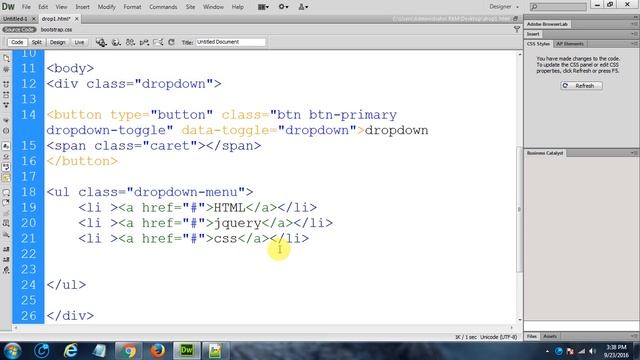The width and height of the screenshot is (640, 360).
Task: Switch to Code view
Action: (x=17, y=42)
